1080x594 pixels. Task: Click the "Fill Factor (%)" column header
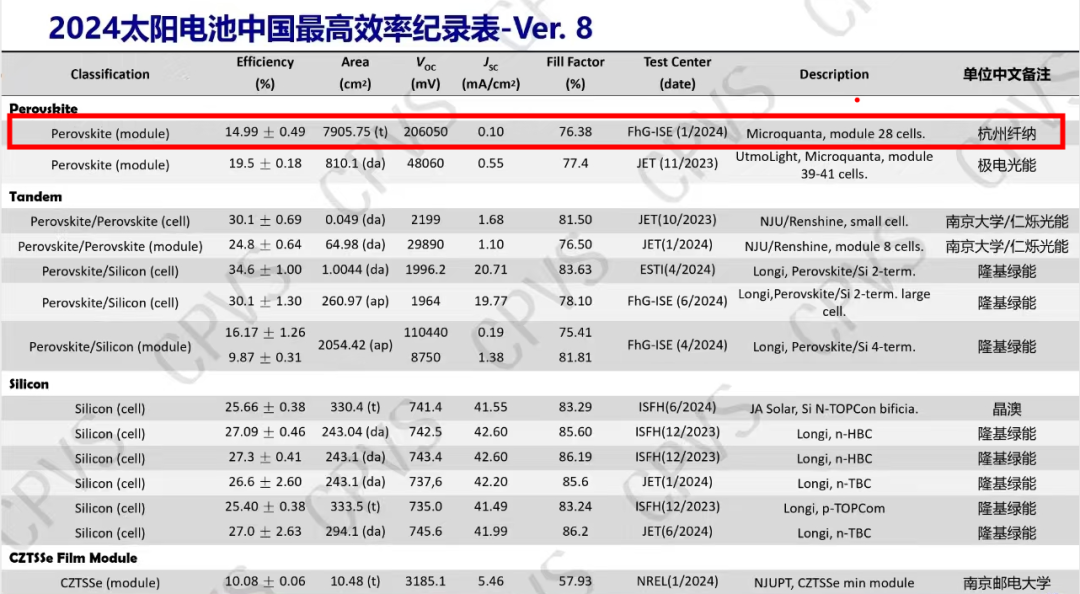click(575, 72)
